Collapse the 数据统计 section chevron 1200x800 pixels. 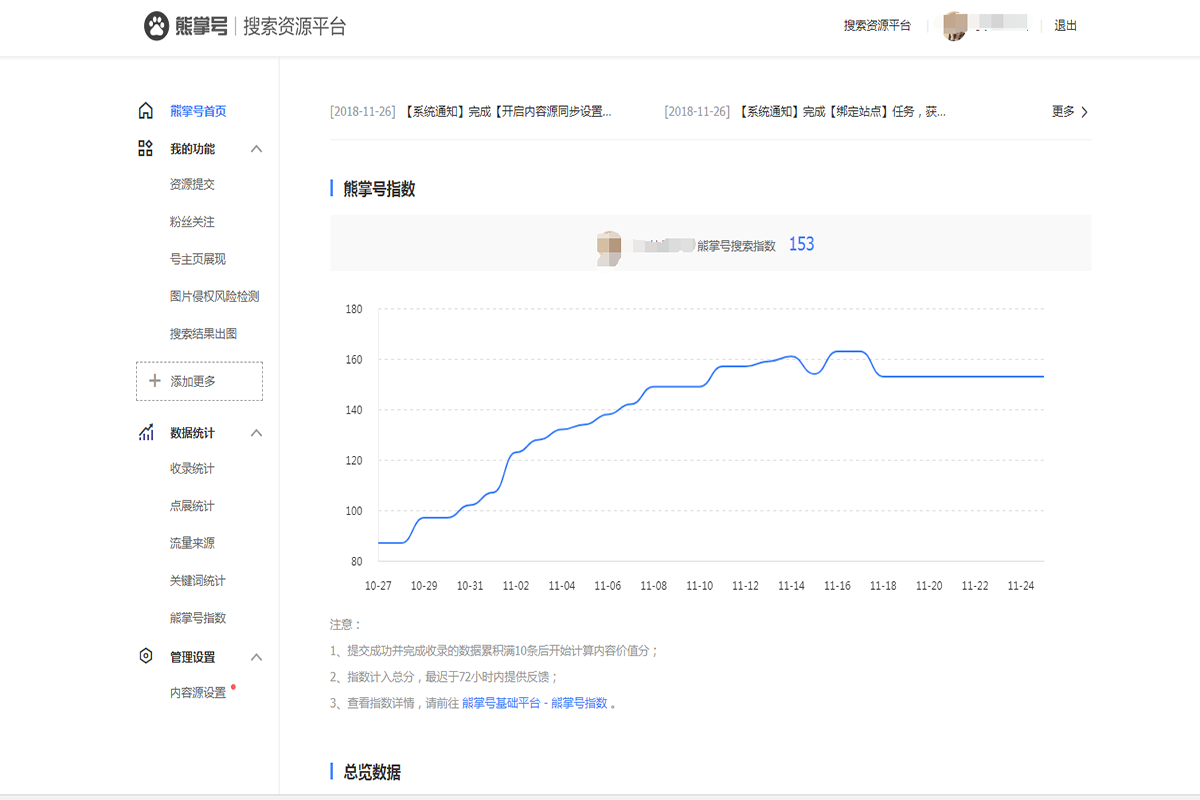pyautogui.click(x=256, y=433)
